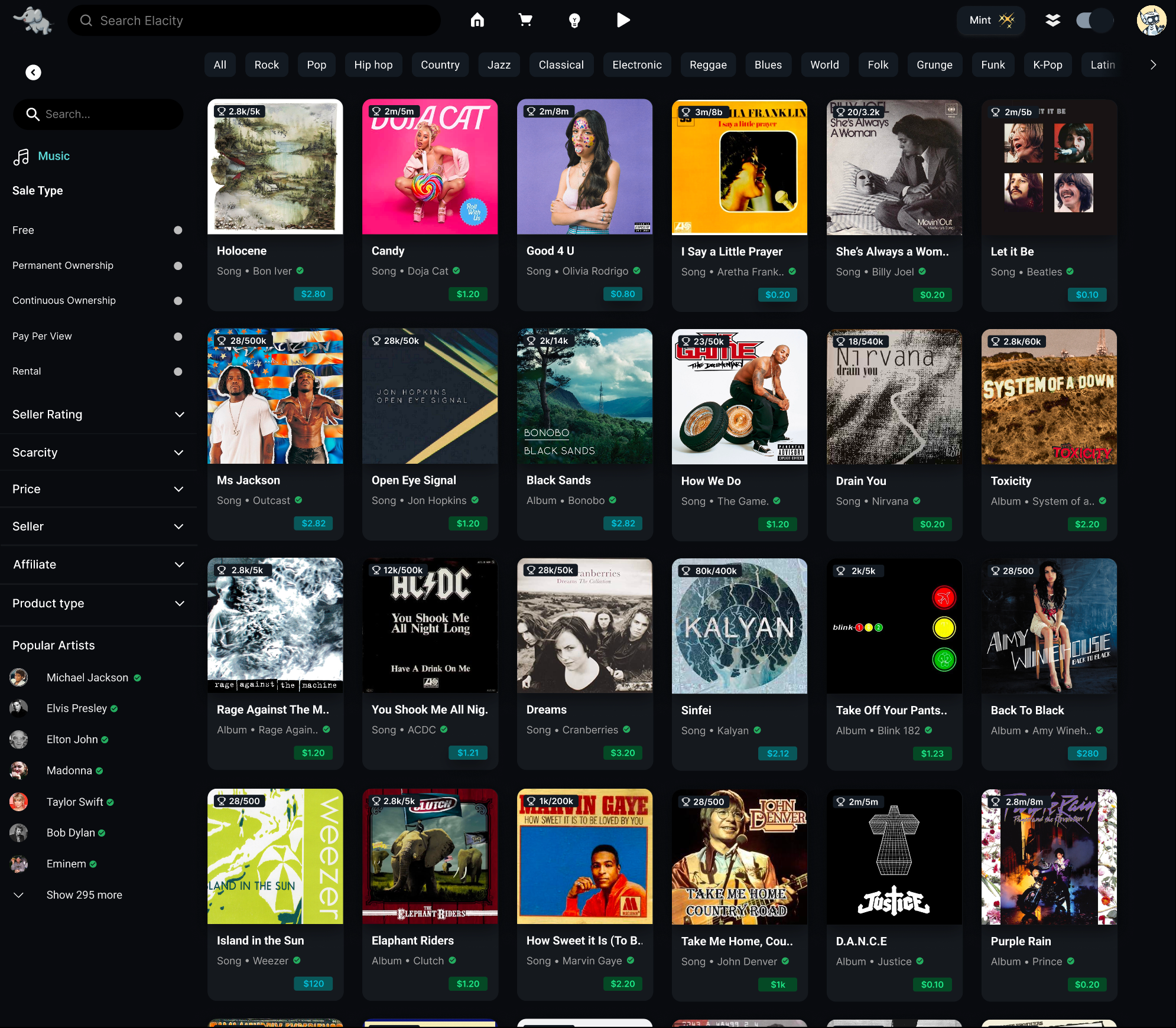Click the $2.80 price on Holocene
Viewport: 1176px width, 1028px height.
(313, 294)
